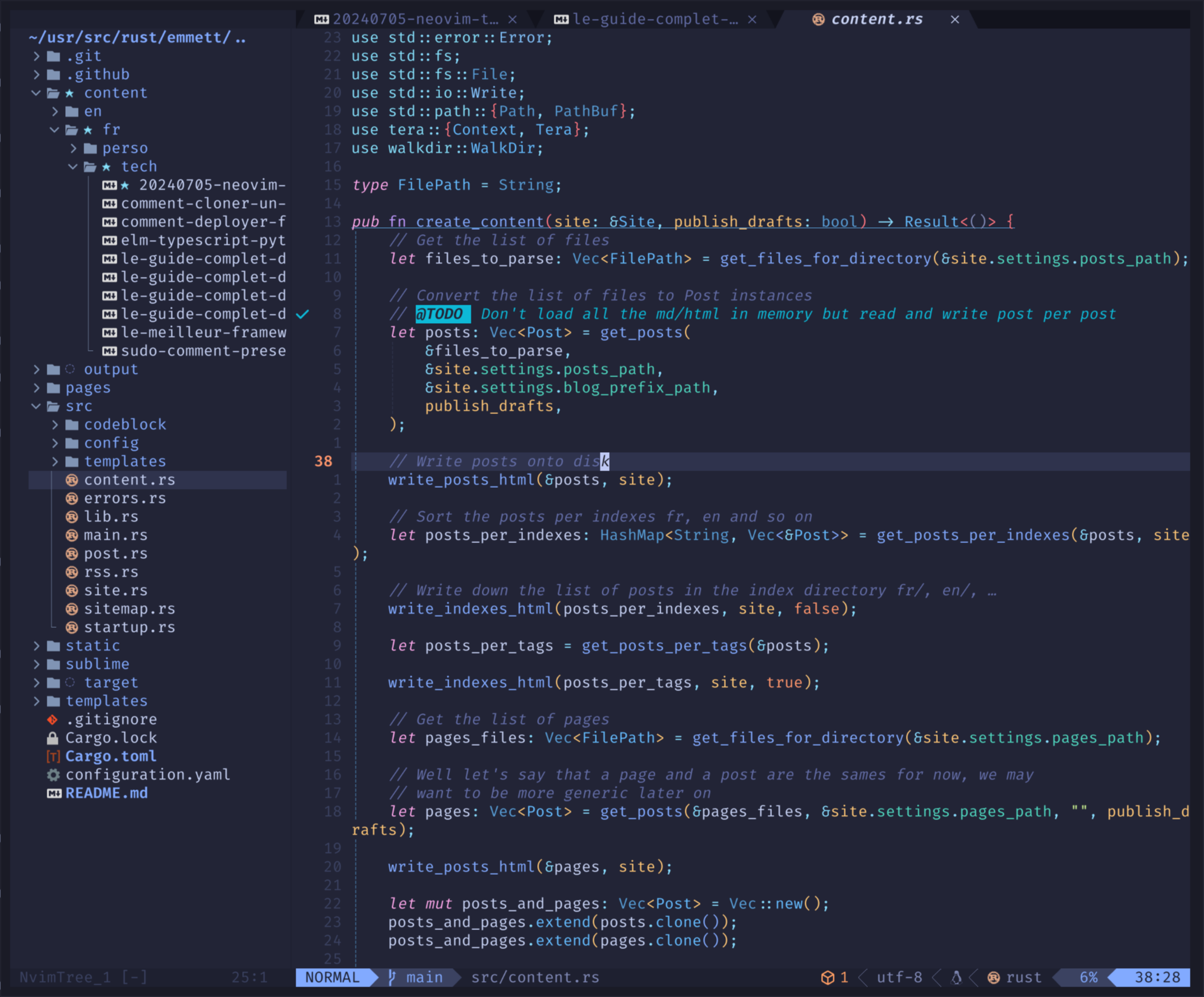Click the diagnostics cube icon in status bar
The height and width of the screenshot is (997, 1204).
click(x=827, y=977)
